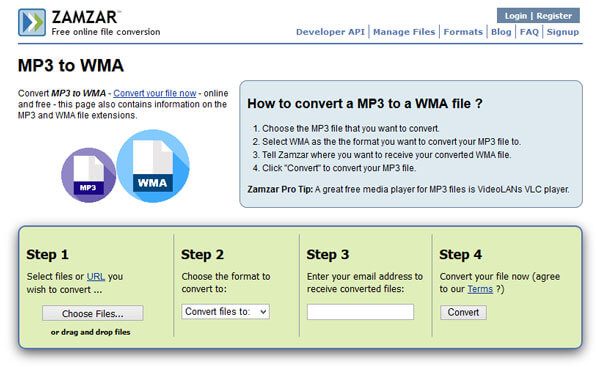
Task: Click the 'Step 4' heading
Action: coord(461,255)
